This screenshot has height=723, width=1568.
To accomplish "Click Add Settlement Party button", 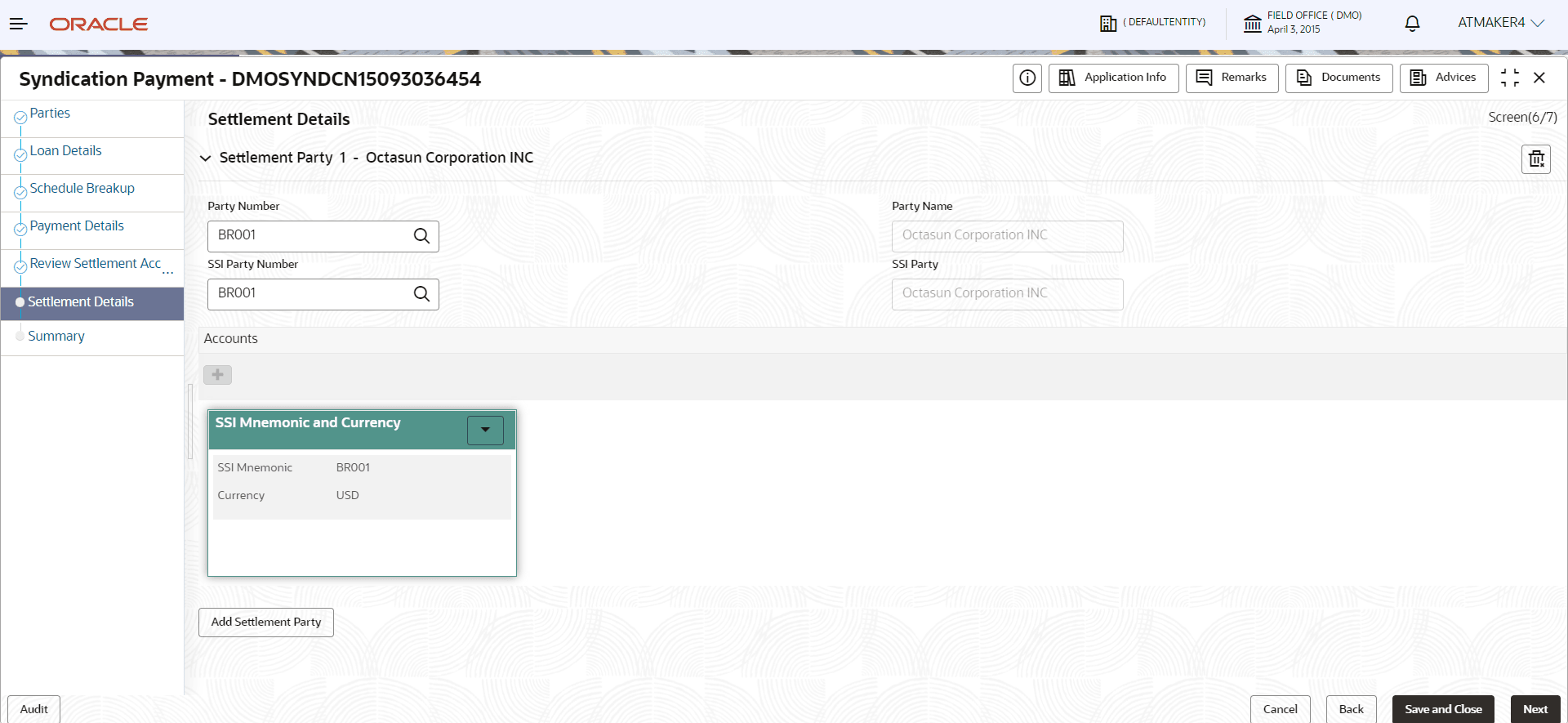I will [x=266, y=623].
